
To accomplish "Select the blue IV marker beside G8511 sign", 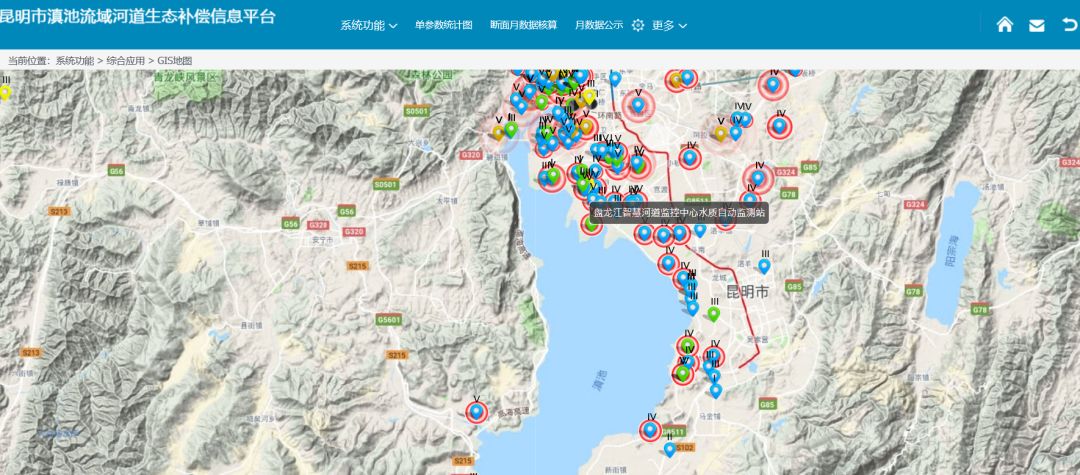I will point(650,430).
